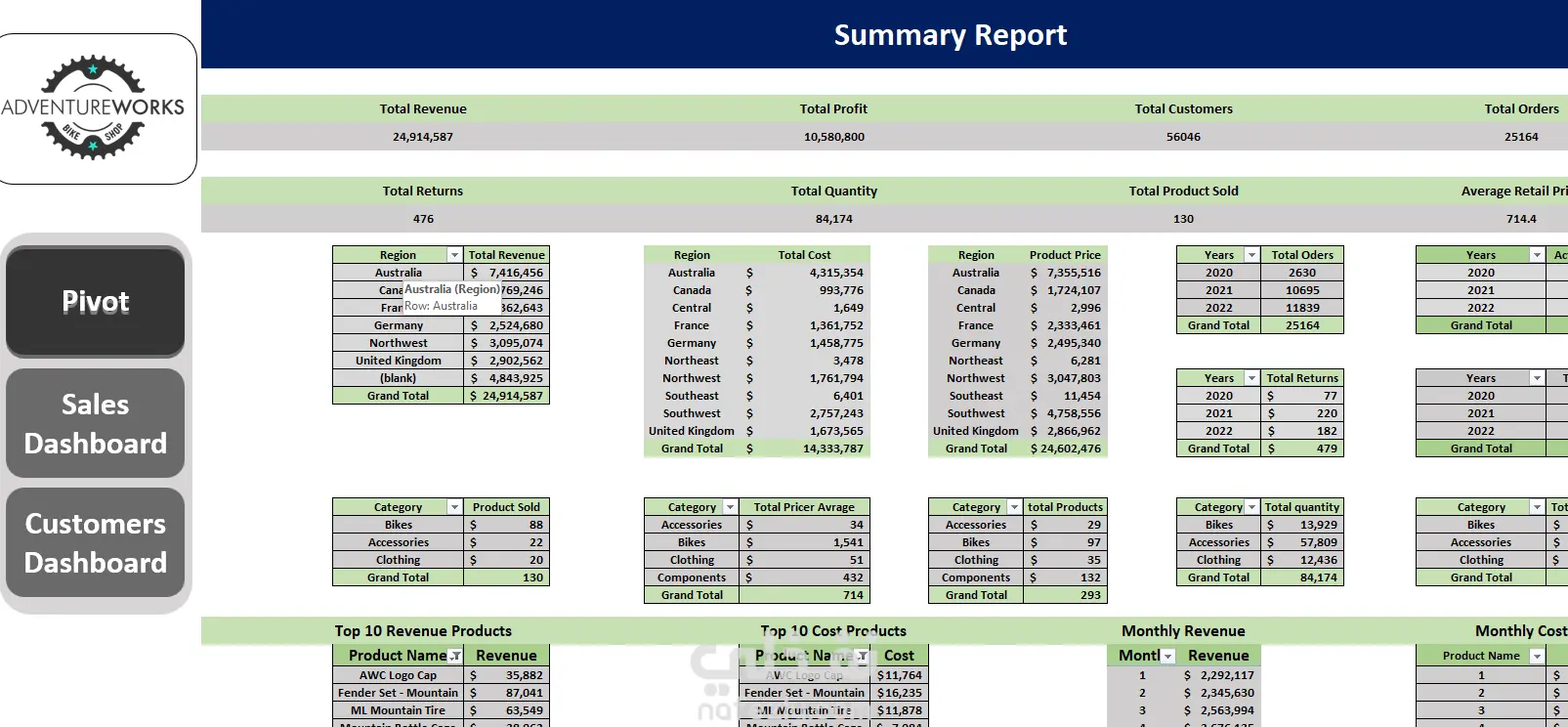Select 2021 total orders cell 10695
This screenshot has width=1568, height=727.
[x=1302, y=290]
